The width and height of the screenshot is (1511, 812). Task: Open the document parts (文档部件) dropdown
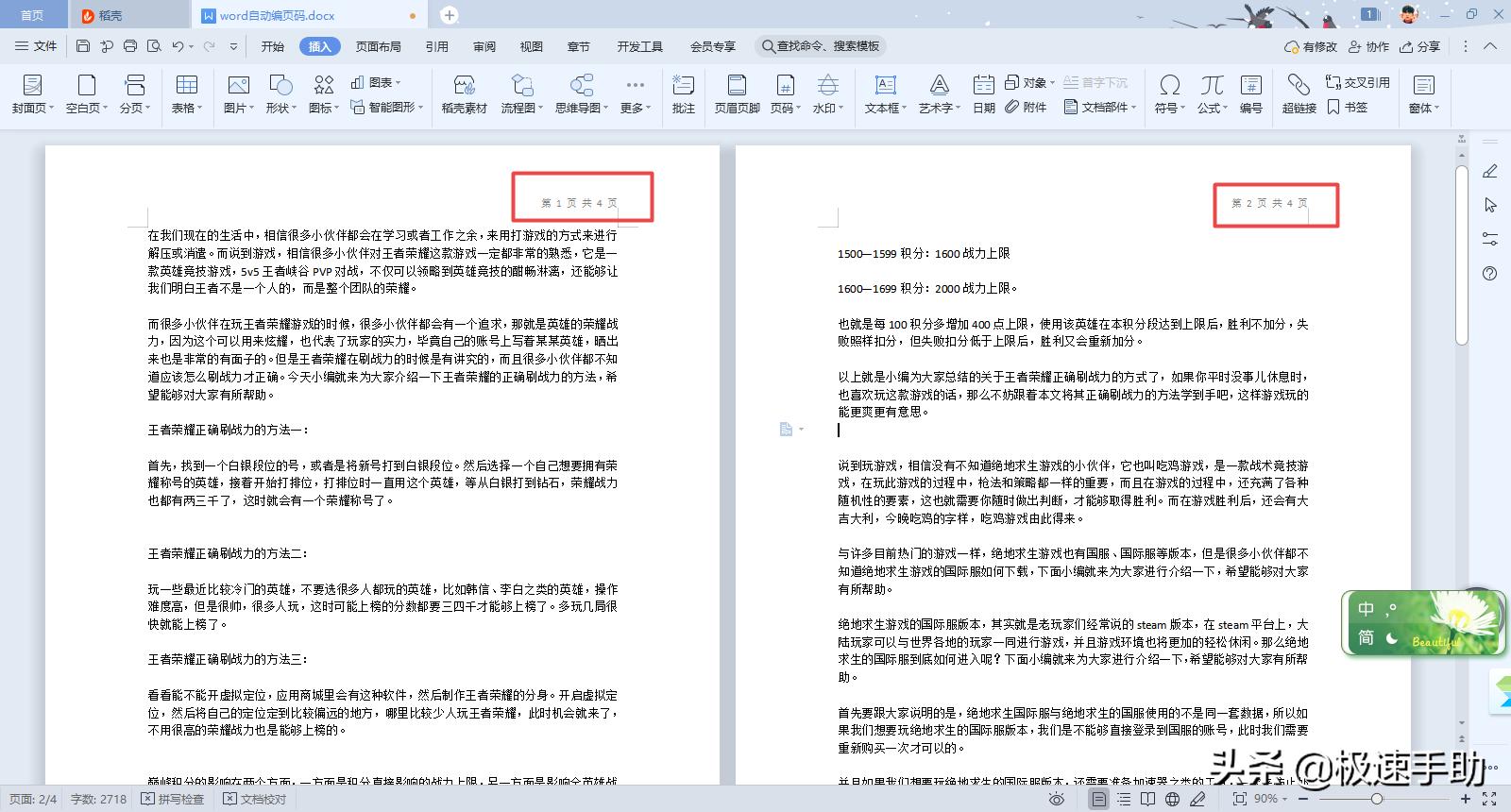click(1099, 108)
